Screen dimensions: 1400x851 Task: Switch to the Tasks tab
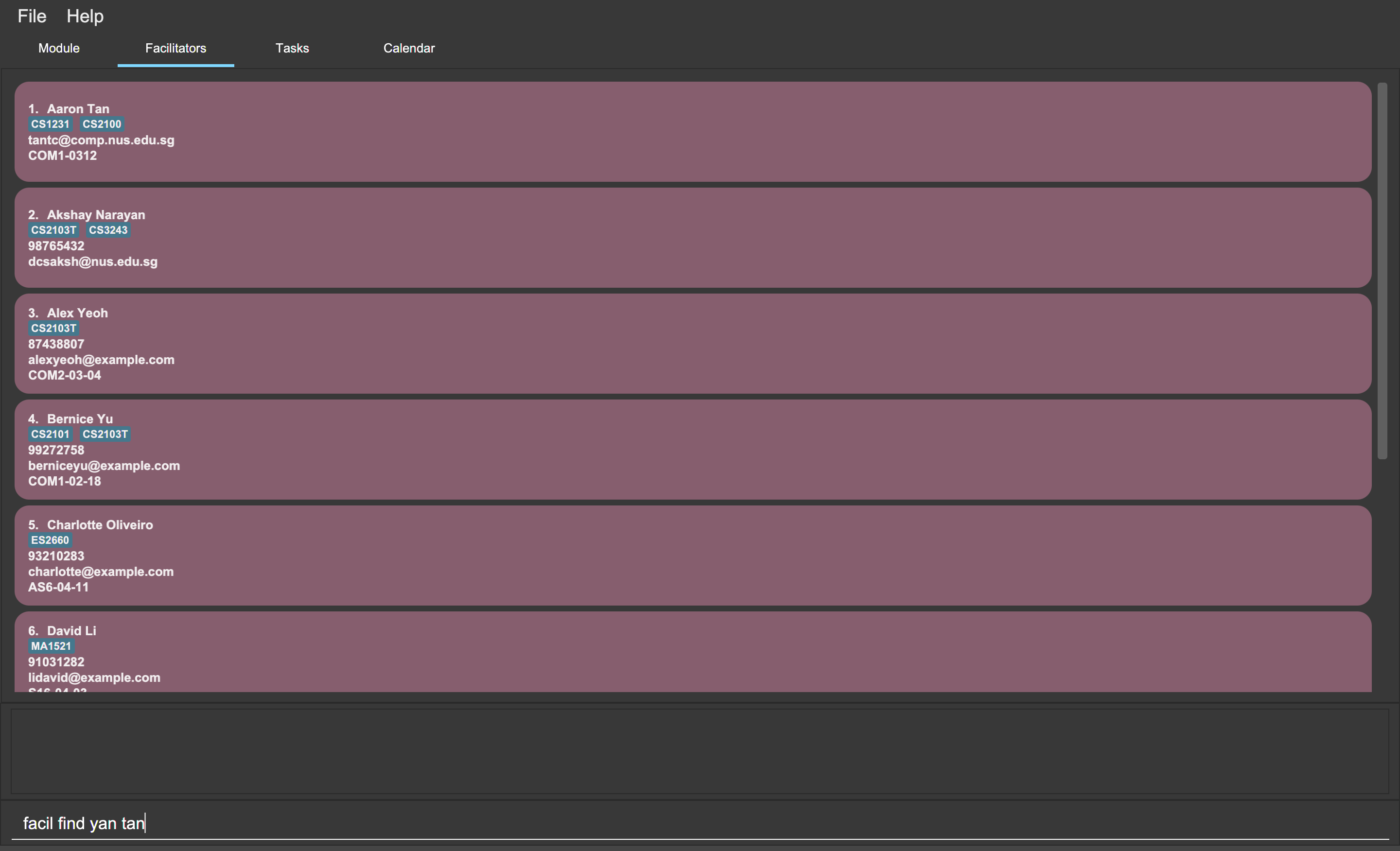(x=292, y=48)
